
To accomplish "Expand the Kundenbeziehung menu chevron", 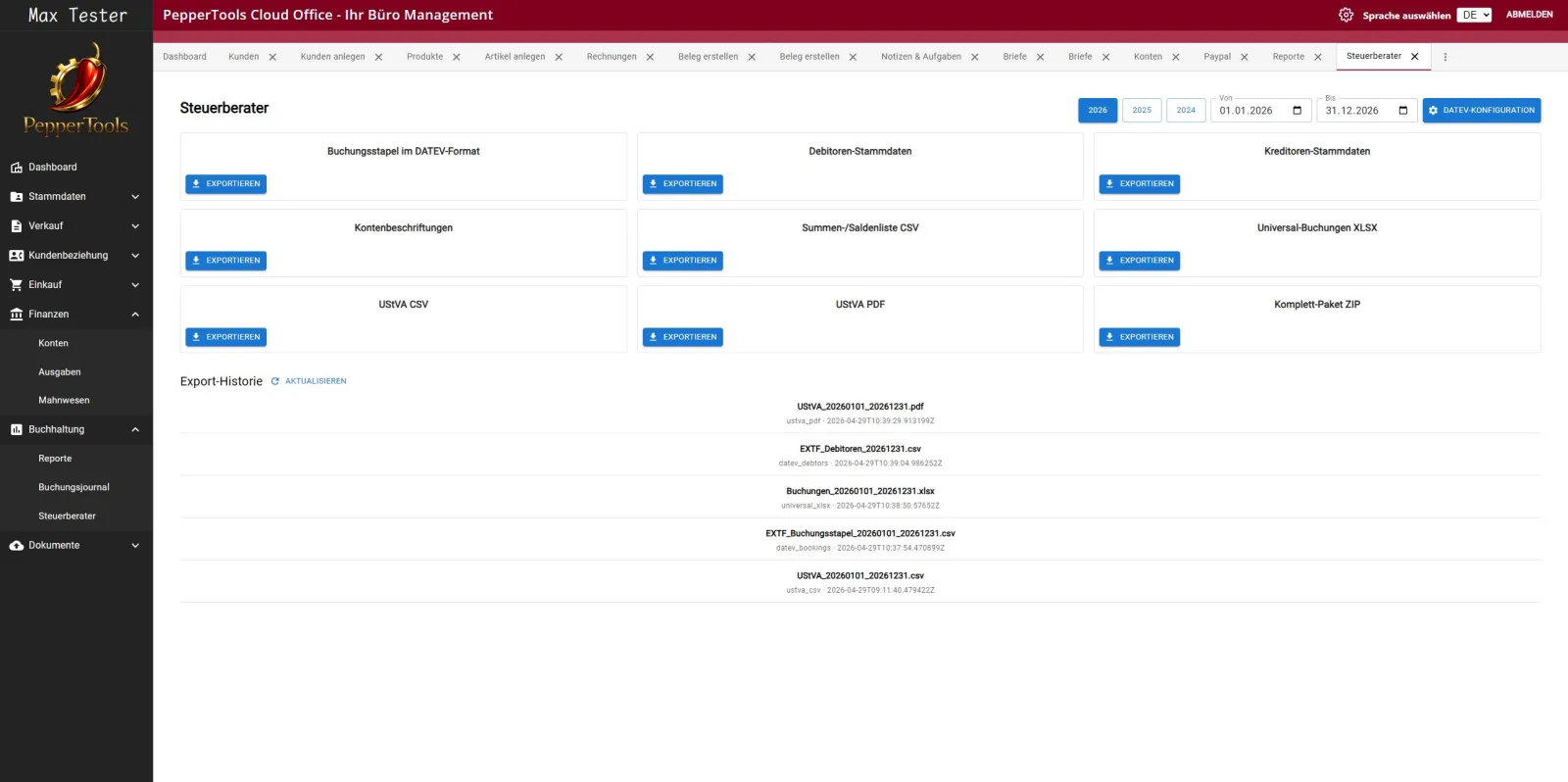I will tap(135, 256).
